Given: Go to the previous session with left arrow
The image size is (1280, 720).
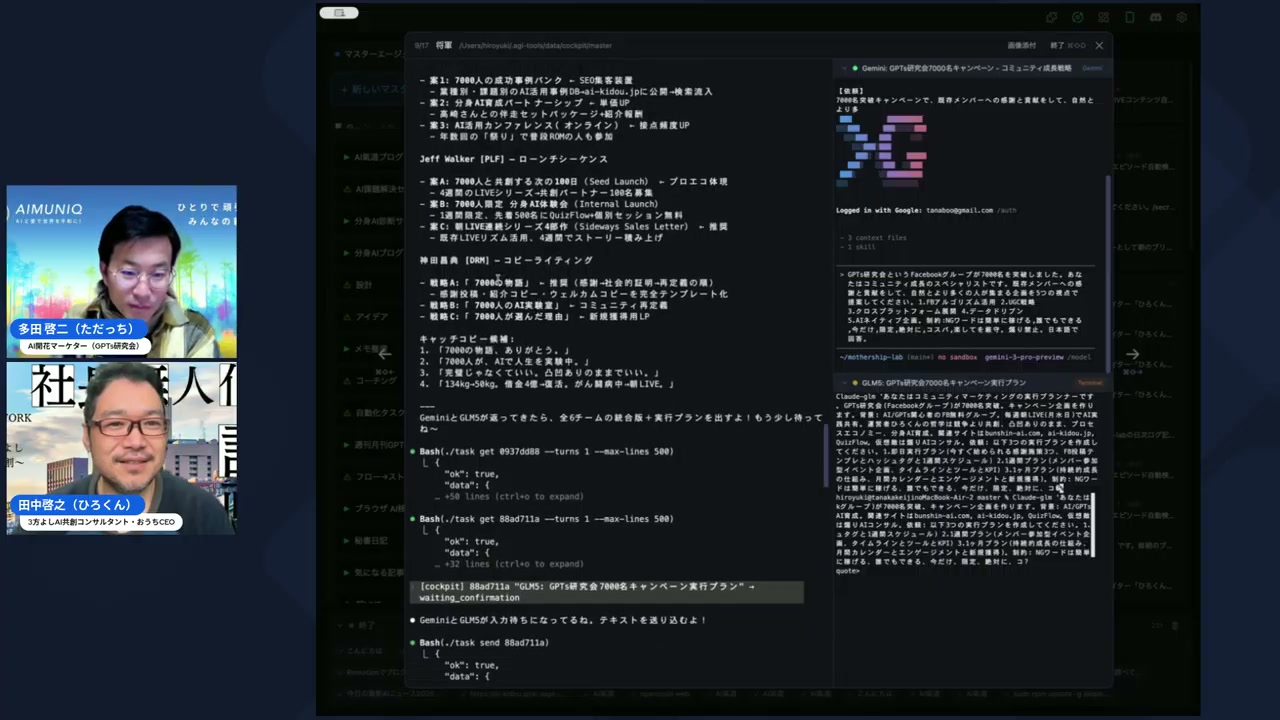Looking at the screenshot, I should 384,353.
